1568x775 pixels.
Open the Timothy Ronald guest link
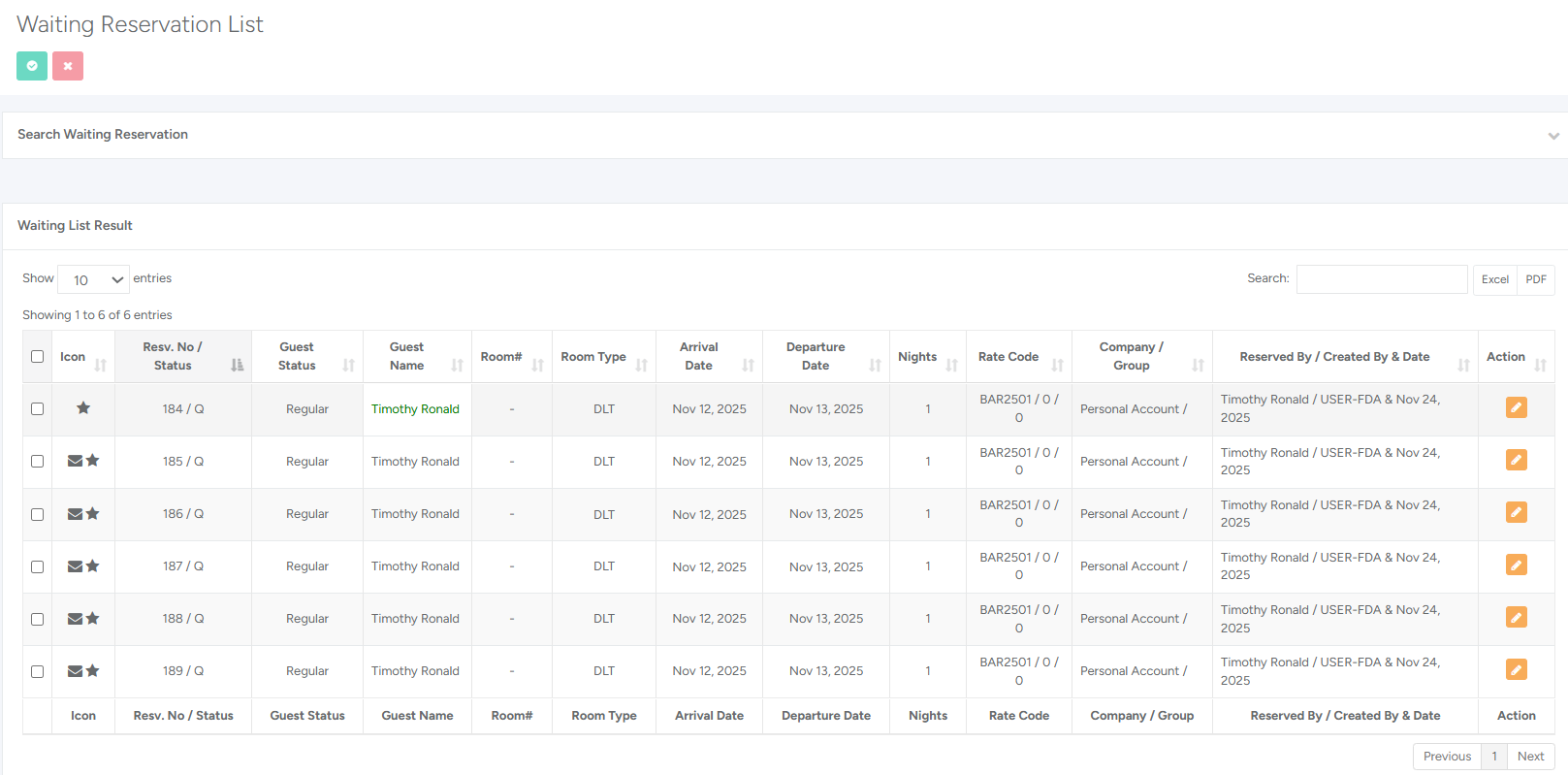(415, 409)
